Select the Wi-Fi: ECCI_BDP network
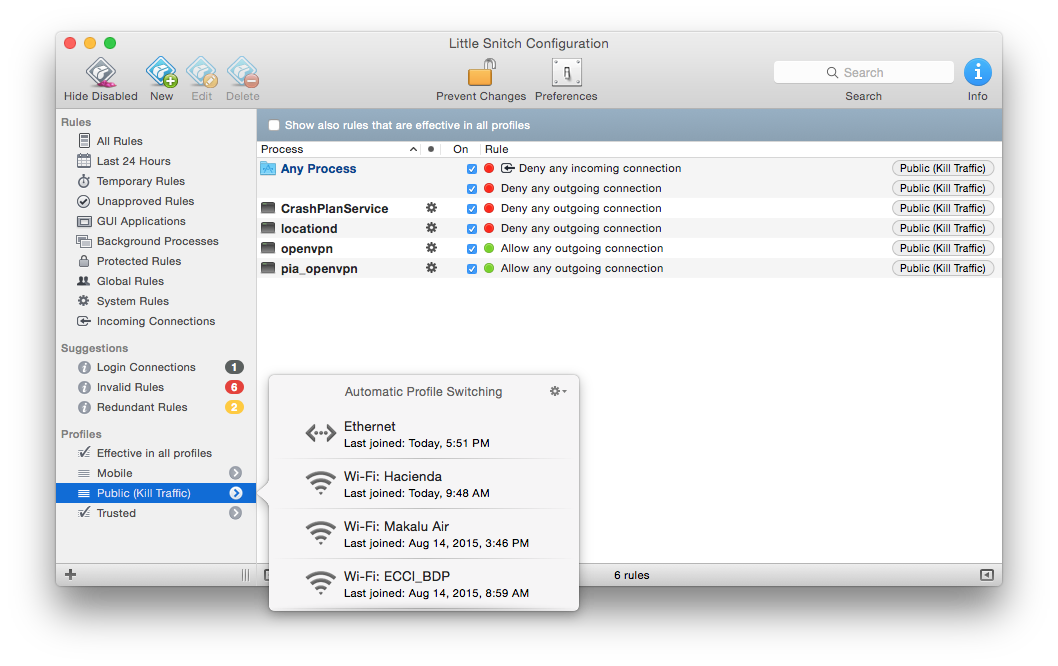Image resolution: width=1058 pixels, height=666 pixels. [424, 584]
